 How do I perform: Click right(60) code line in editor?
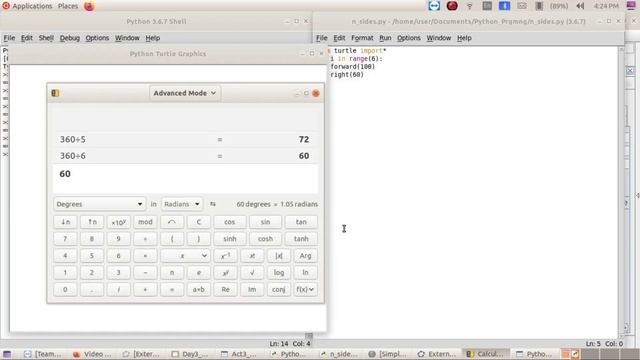[347, 75]
